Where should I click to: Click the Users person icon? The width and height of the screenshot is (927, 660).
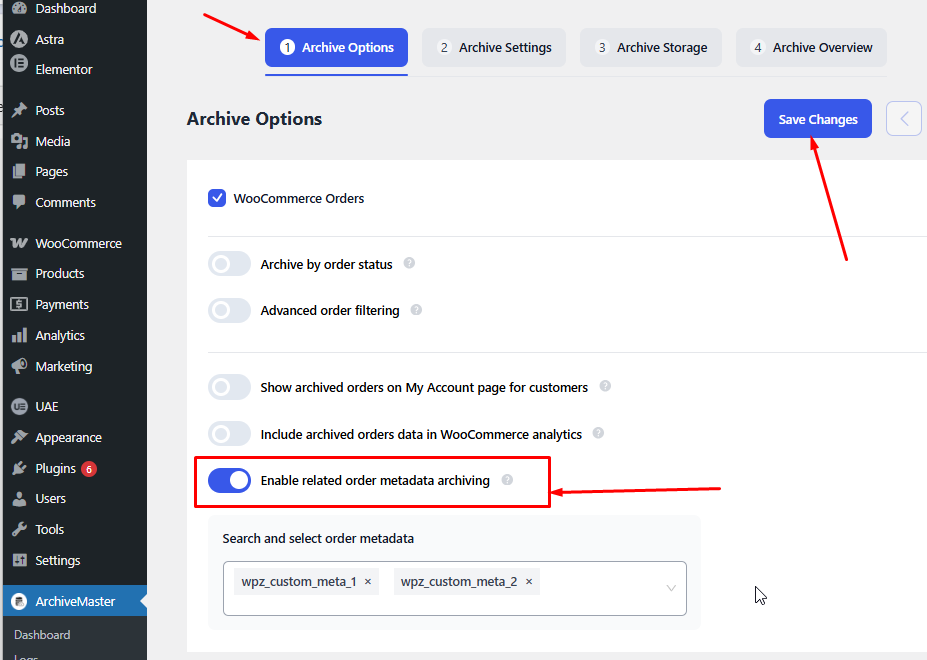[20, 499]
